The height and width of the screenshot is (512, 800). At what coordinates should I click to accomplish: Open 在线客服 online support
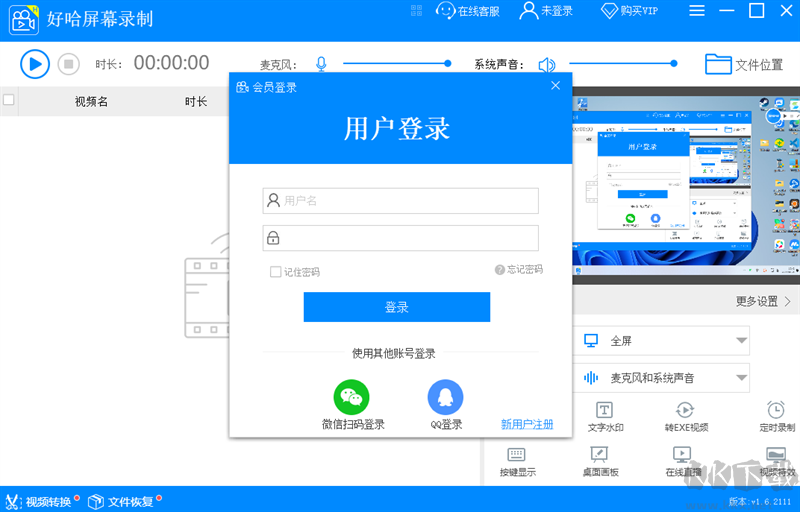[x=467, y=11]
